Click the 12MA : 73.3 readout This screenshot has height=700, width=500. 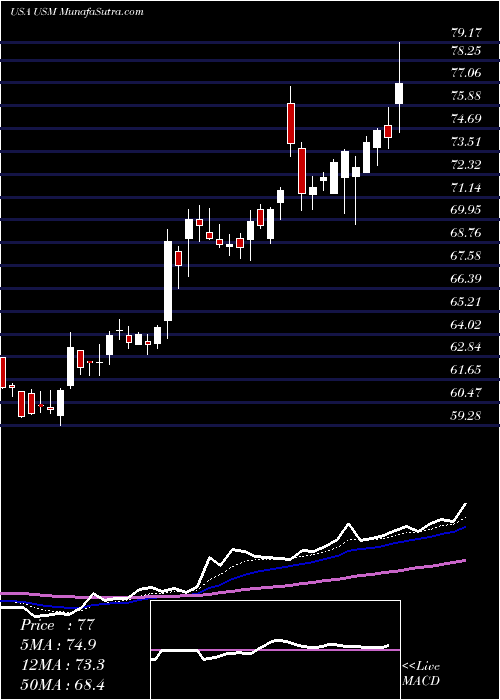point(62,665)
